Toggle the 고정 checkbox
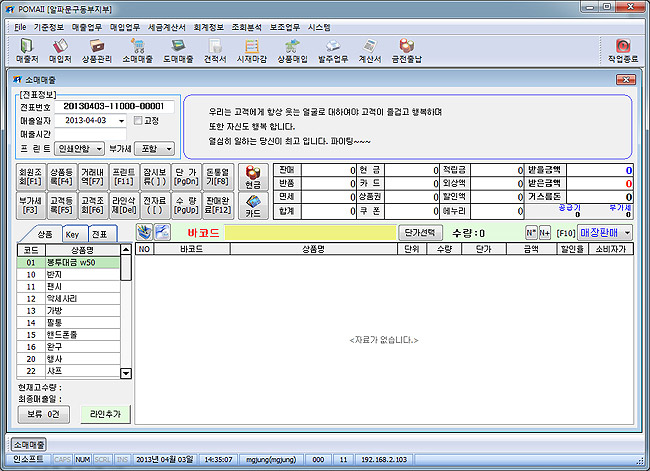 click(138, 121)
